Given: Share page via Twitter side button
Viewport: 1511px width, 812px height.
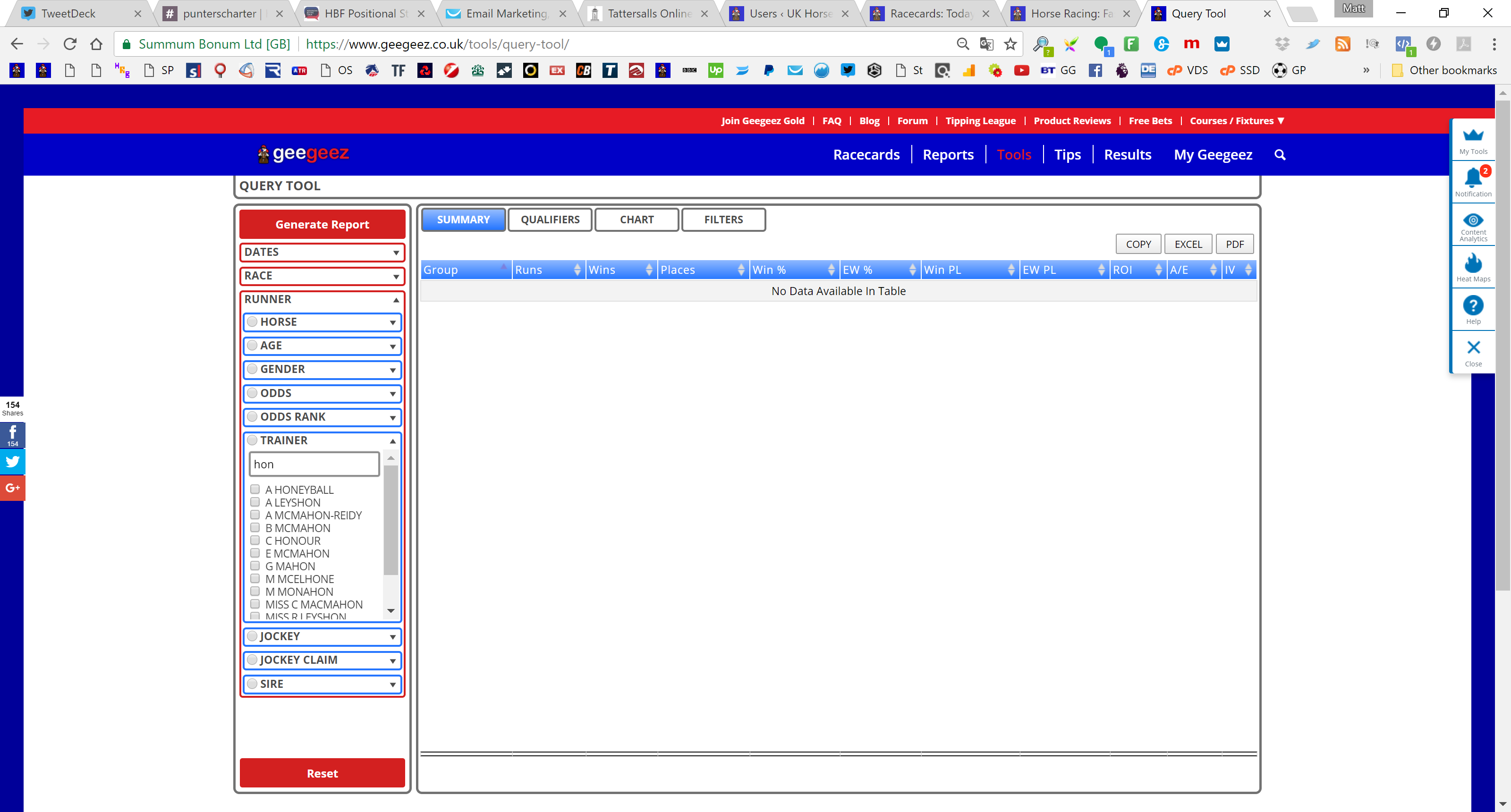Looking at the screenshot, I should point(12,461).
